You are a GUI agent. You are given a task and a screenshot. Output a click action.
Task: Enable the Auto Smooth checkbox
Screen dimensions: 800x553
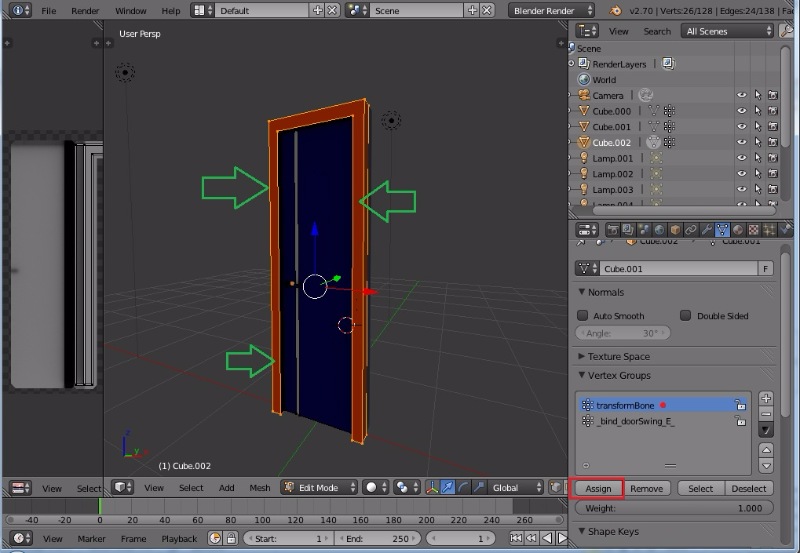tap(584, 315)
